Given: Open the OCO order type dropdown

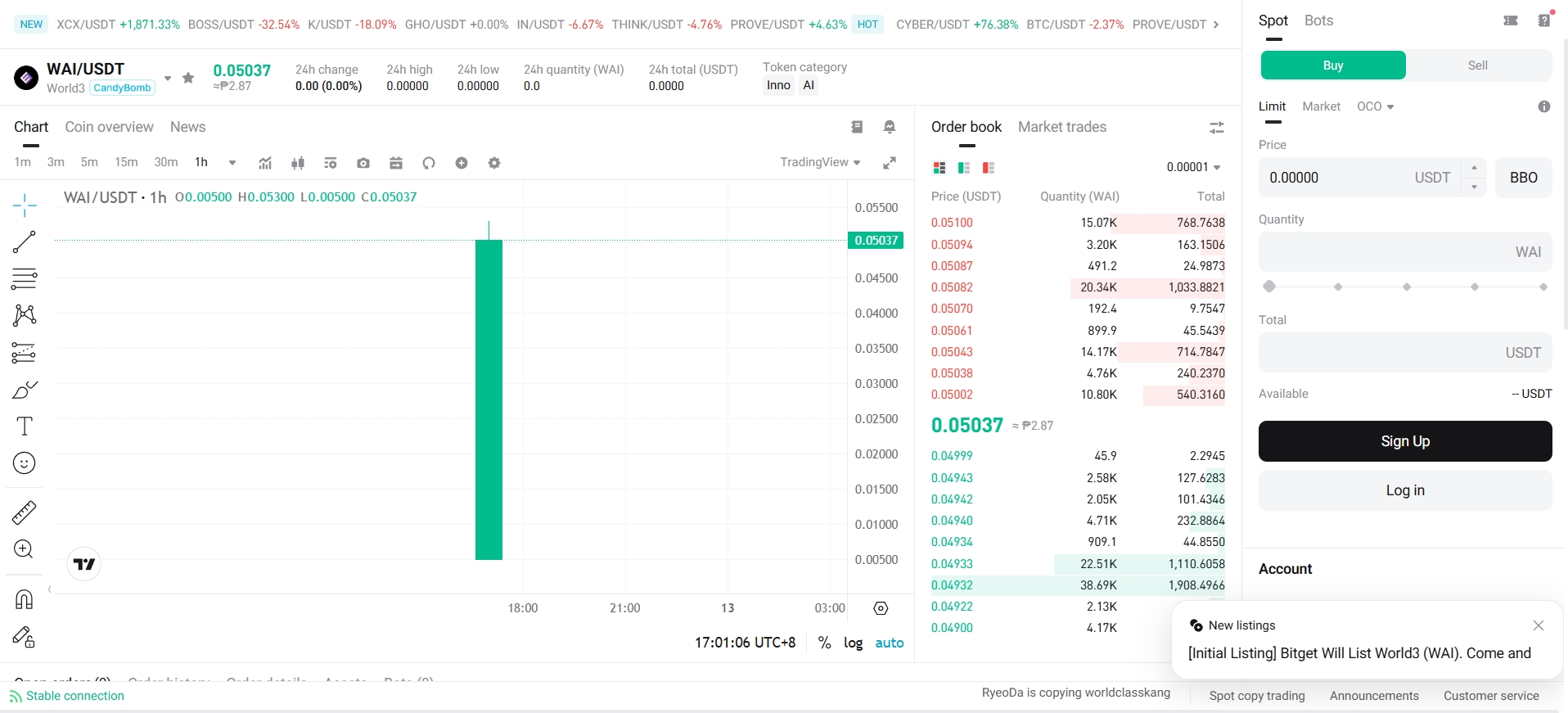Looking at the screenshot, I should pos(1375,106).
